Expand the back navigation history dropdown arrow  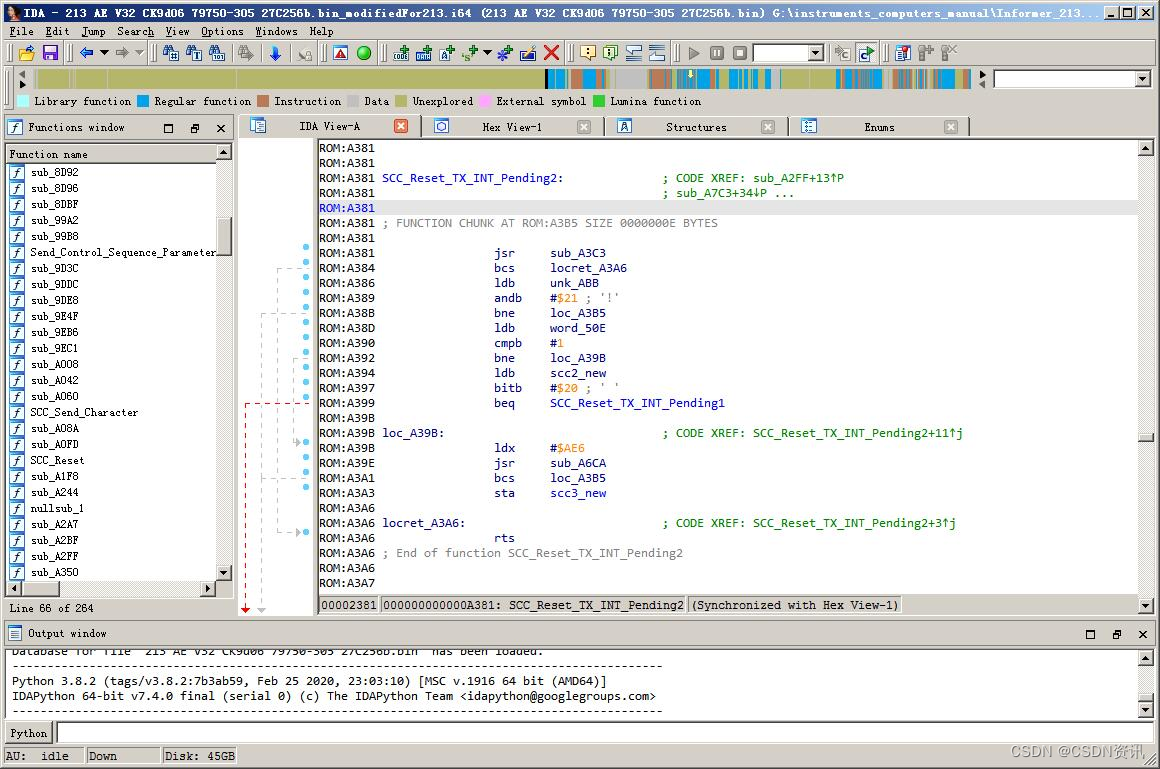click(104, 53)
